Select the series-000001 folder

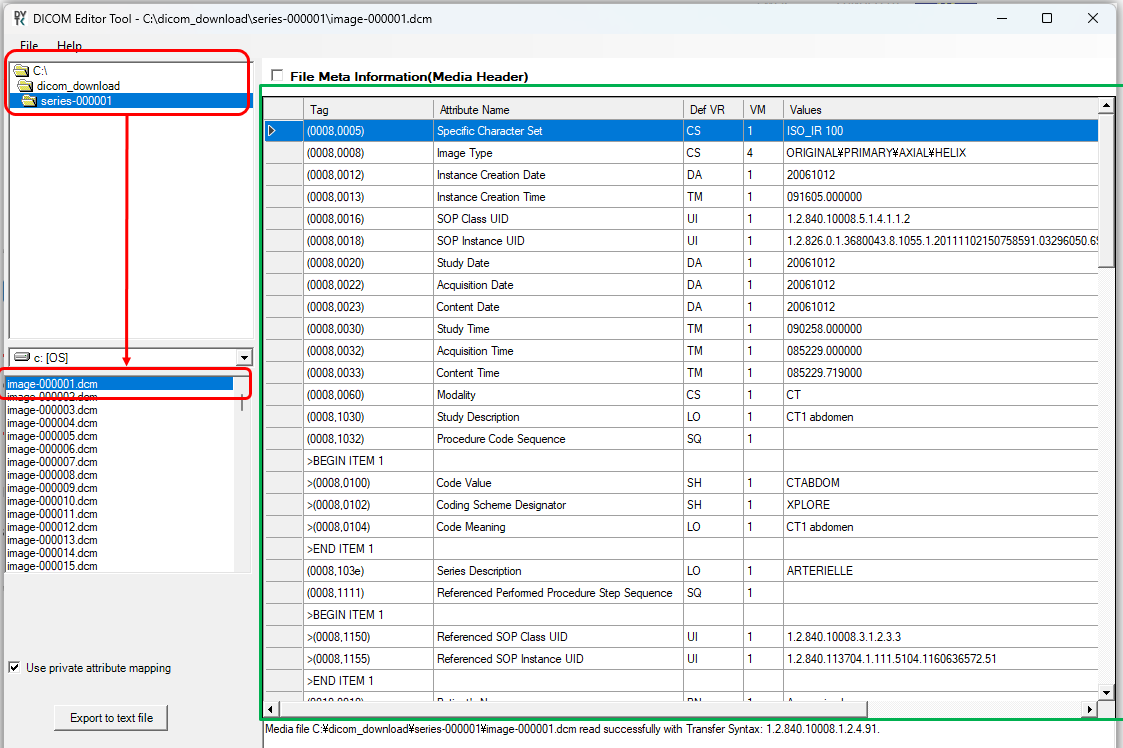tap(76, 101)
